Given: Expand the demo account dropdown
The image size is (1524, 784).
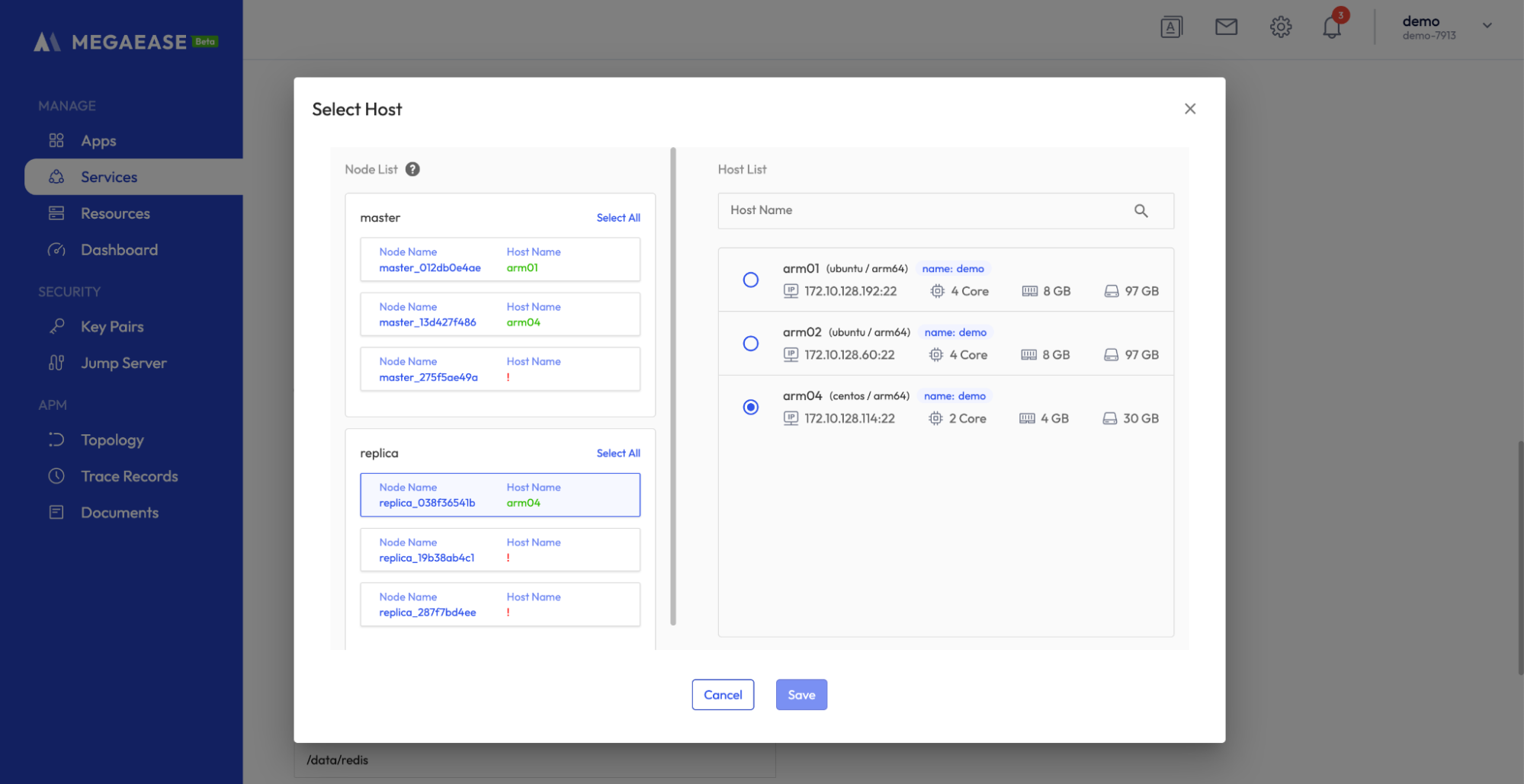Looking at the screenshot, I should click(1487, 25).
